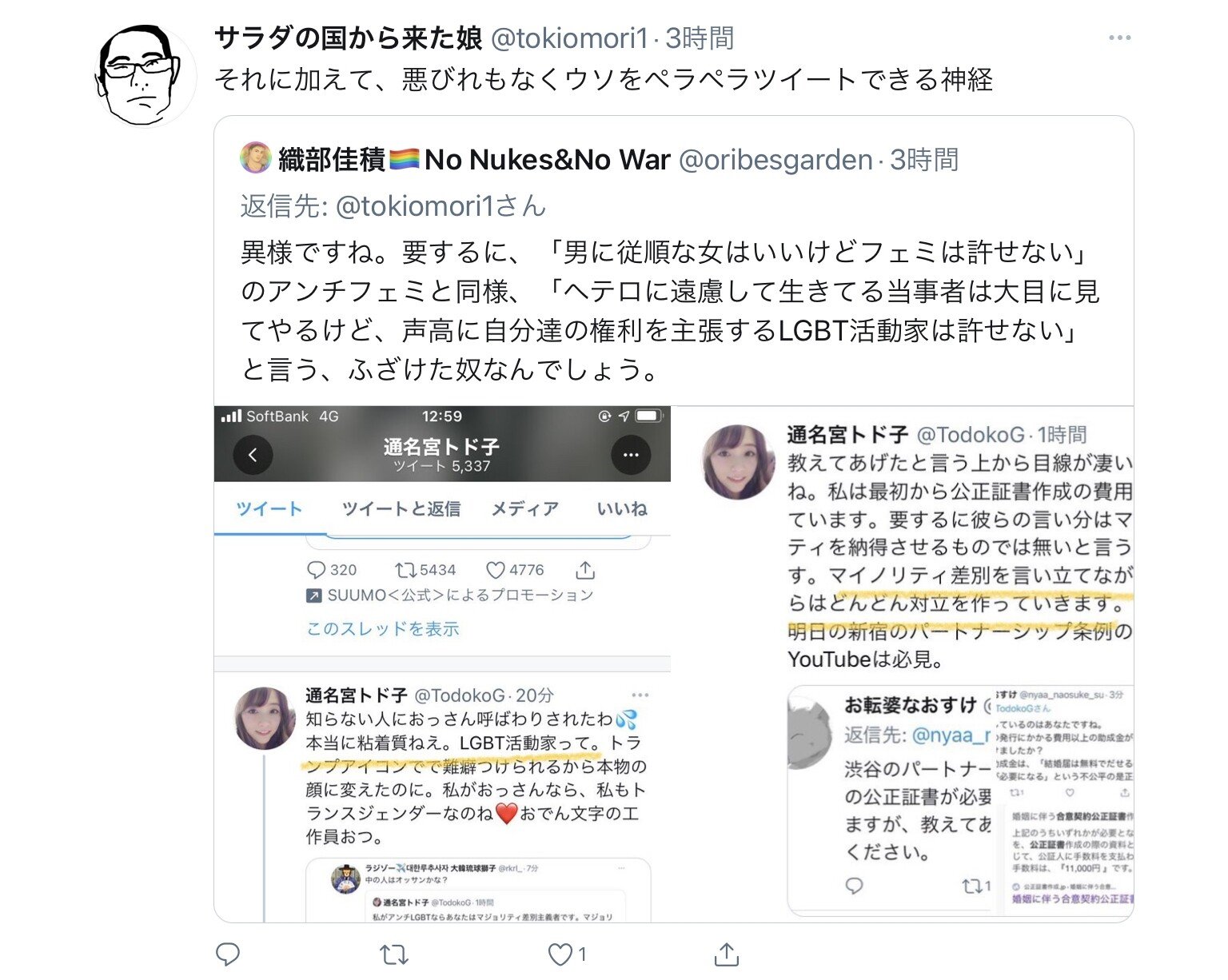The image size is (1228, 980).
Task: Click the 320 replies bubble icon
Action: (x=317, y=570)
